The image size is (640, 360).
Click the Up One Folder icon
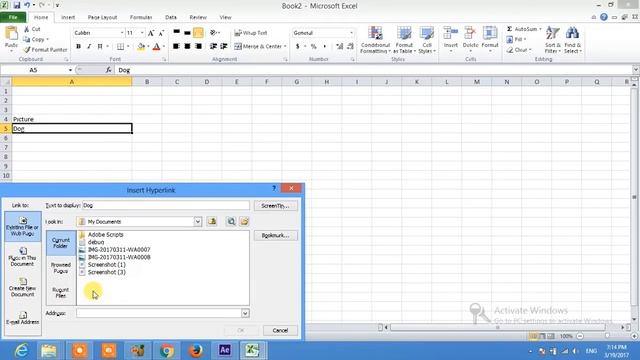click(212, 222)
